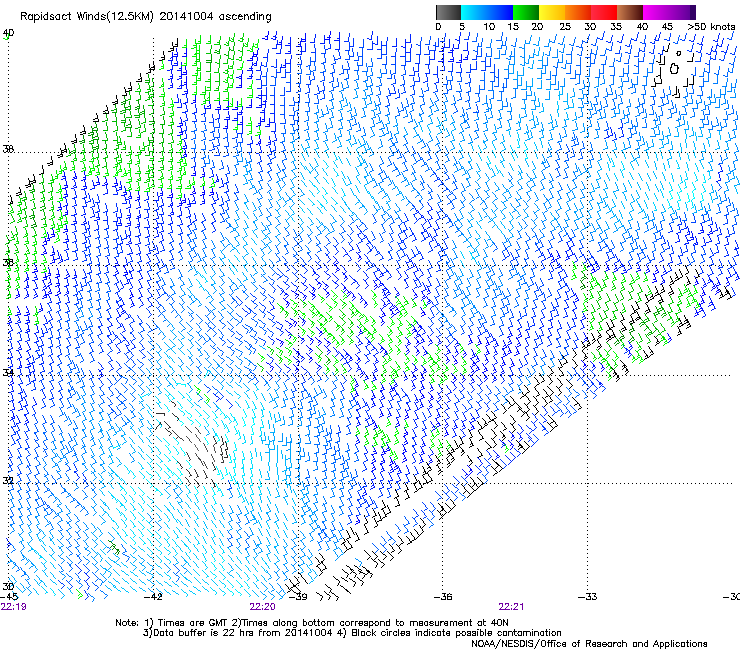740x650 pixels.
Task: Click the purple time label '22:20'
Action: [262, 607]
